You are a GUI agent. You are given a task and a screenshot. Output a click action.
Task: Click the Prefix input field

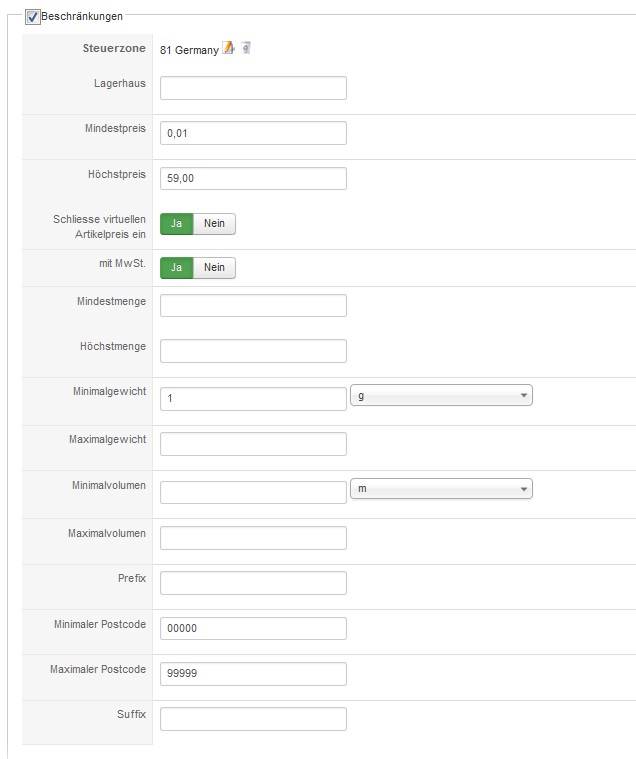point(253,583)
